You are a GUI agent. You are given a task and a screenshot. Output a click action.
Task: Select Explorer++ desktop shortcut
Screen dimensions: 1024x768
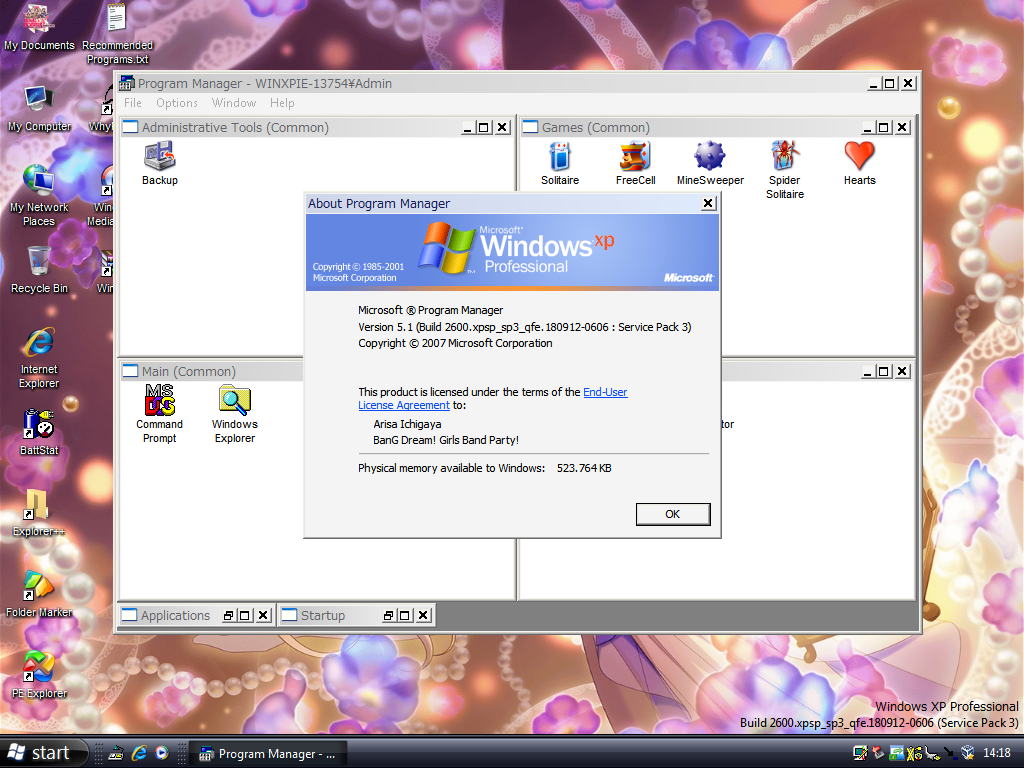(x=39, y=513)
